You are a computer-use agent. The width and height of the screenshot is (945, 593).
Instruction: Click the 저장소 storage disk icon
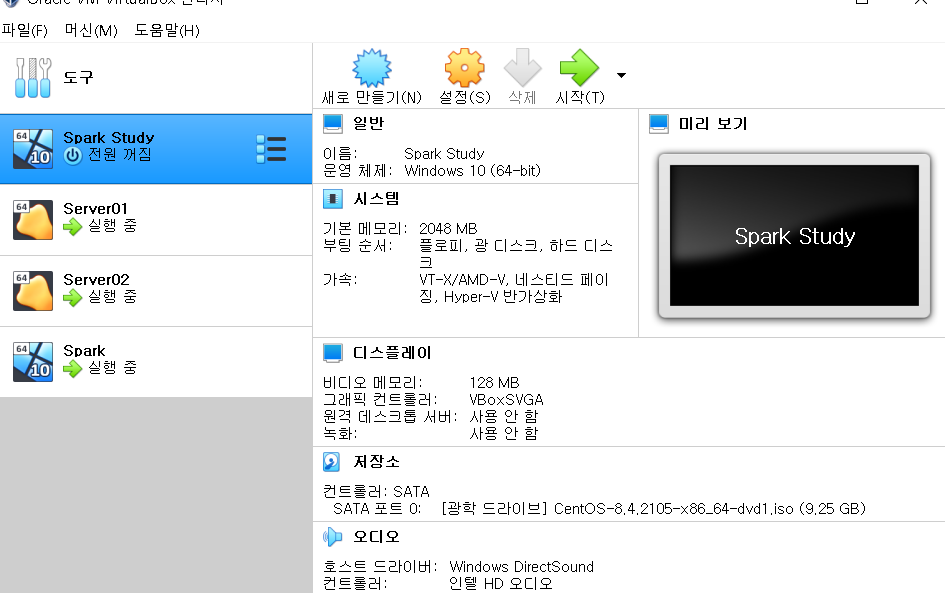click(x=331, y=462)
